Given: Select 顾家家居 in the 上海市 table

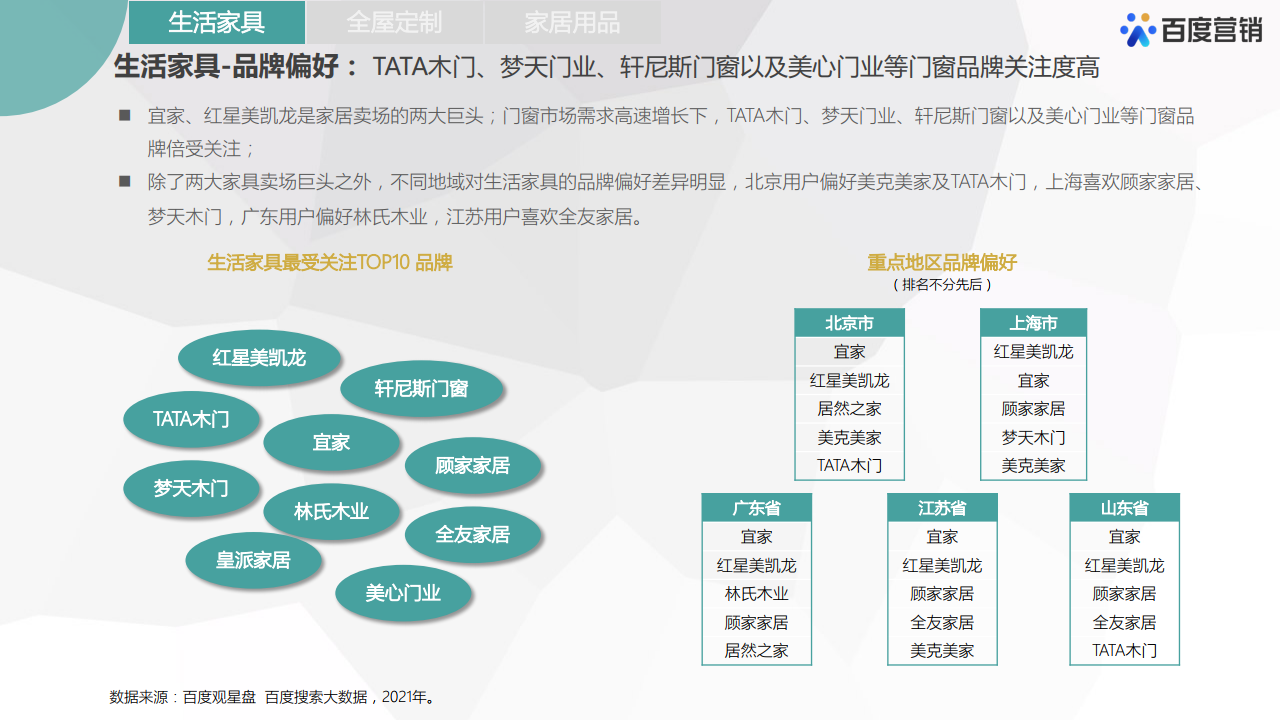Looking at the screenshot, I should point(1033,408).
